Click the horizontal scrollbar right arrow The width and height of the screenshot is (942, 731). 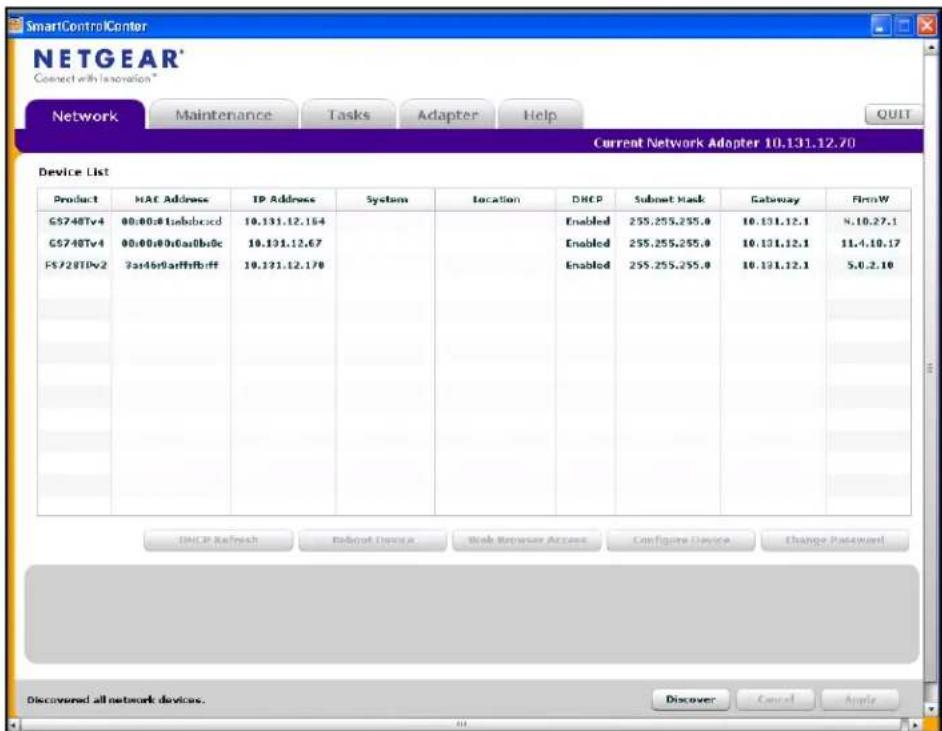tap(916, 724)
